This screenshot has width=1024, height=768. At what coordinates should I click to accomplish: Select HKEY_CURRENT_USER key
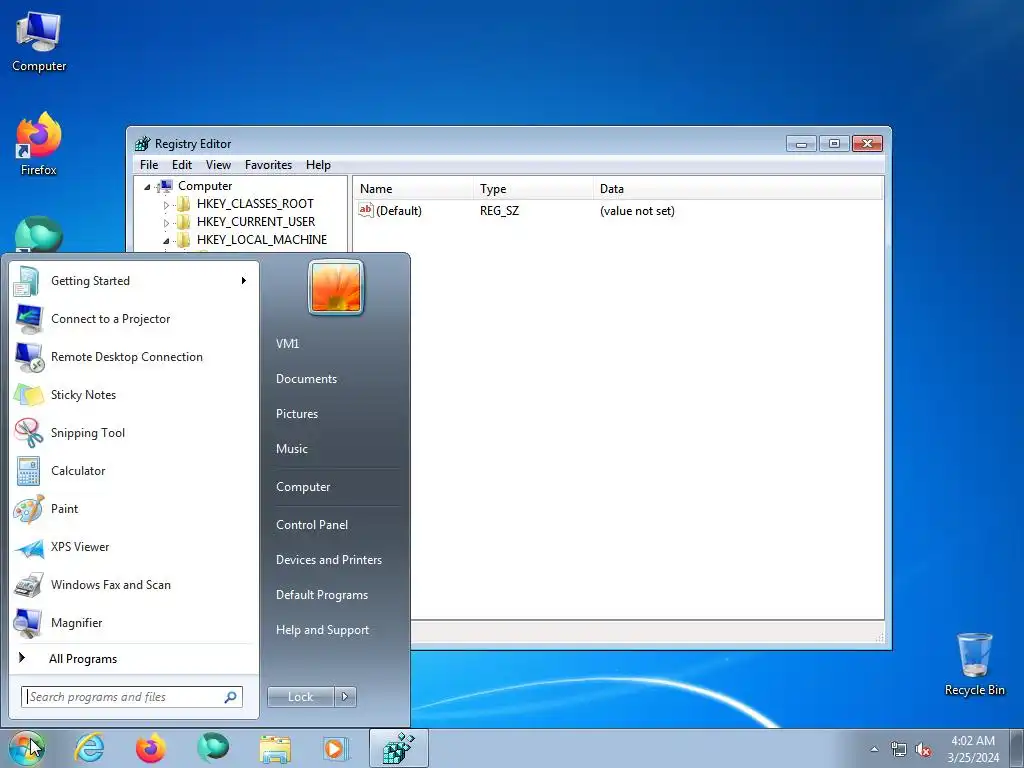coord(256,222)
